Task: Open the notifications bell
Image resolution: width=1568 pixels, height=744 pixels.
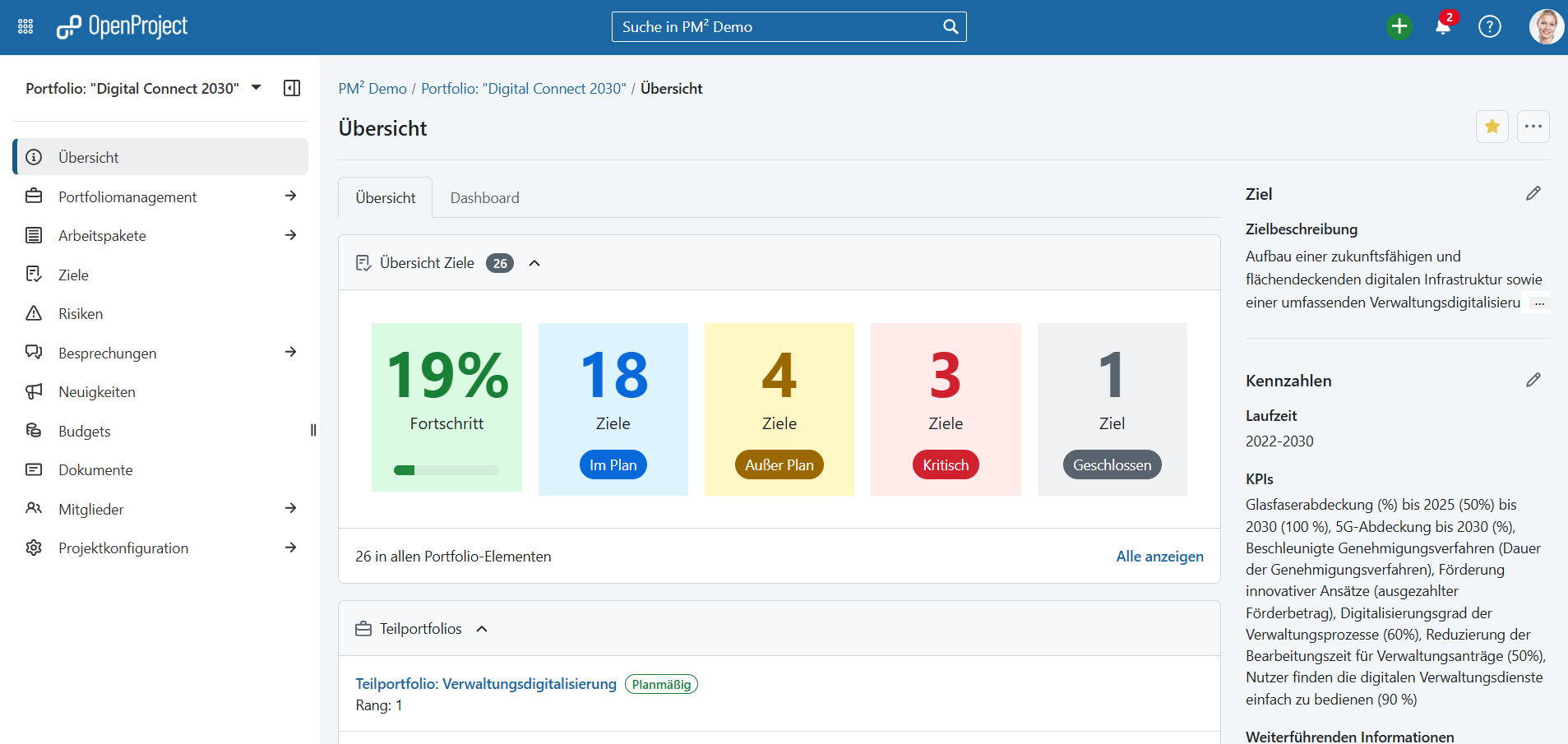Action: point(1443,26)
